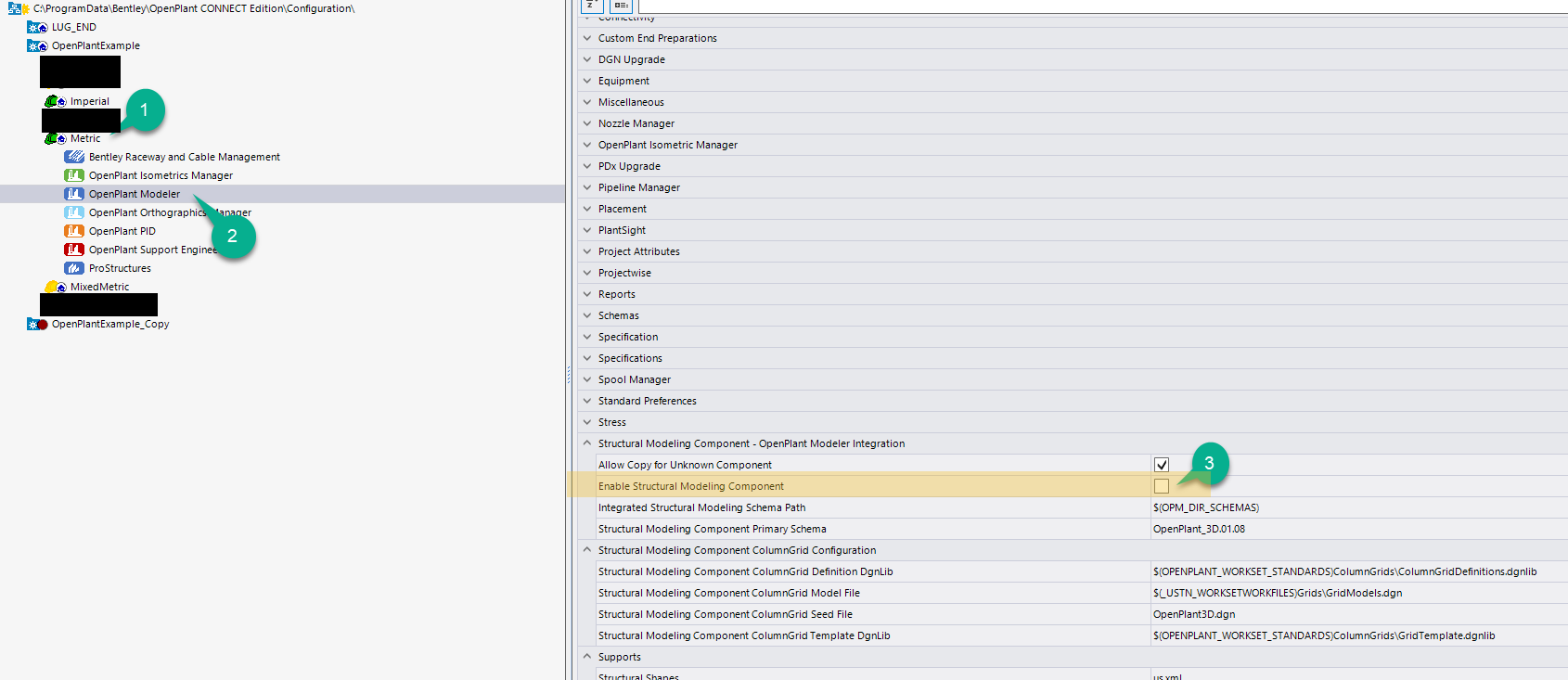This screenshot has height=680, width=1568.
Task: Click the OpenPlant Orthographics Manager icon
Action: click(x=74, y=212)
